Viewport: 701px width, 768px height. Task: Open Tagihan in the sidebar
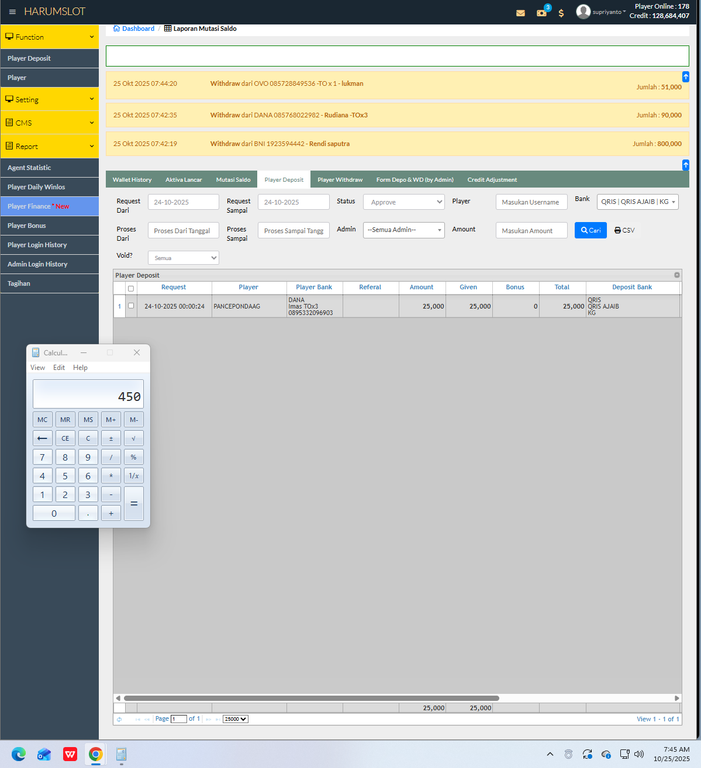click(49, 284)
